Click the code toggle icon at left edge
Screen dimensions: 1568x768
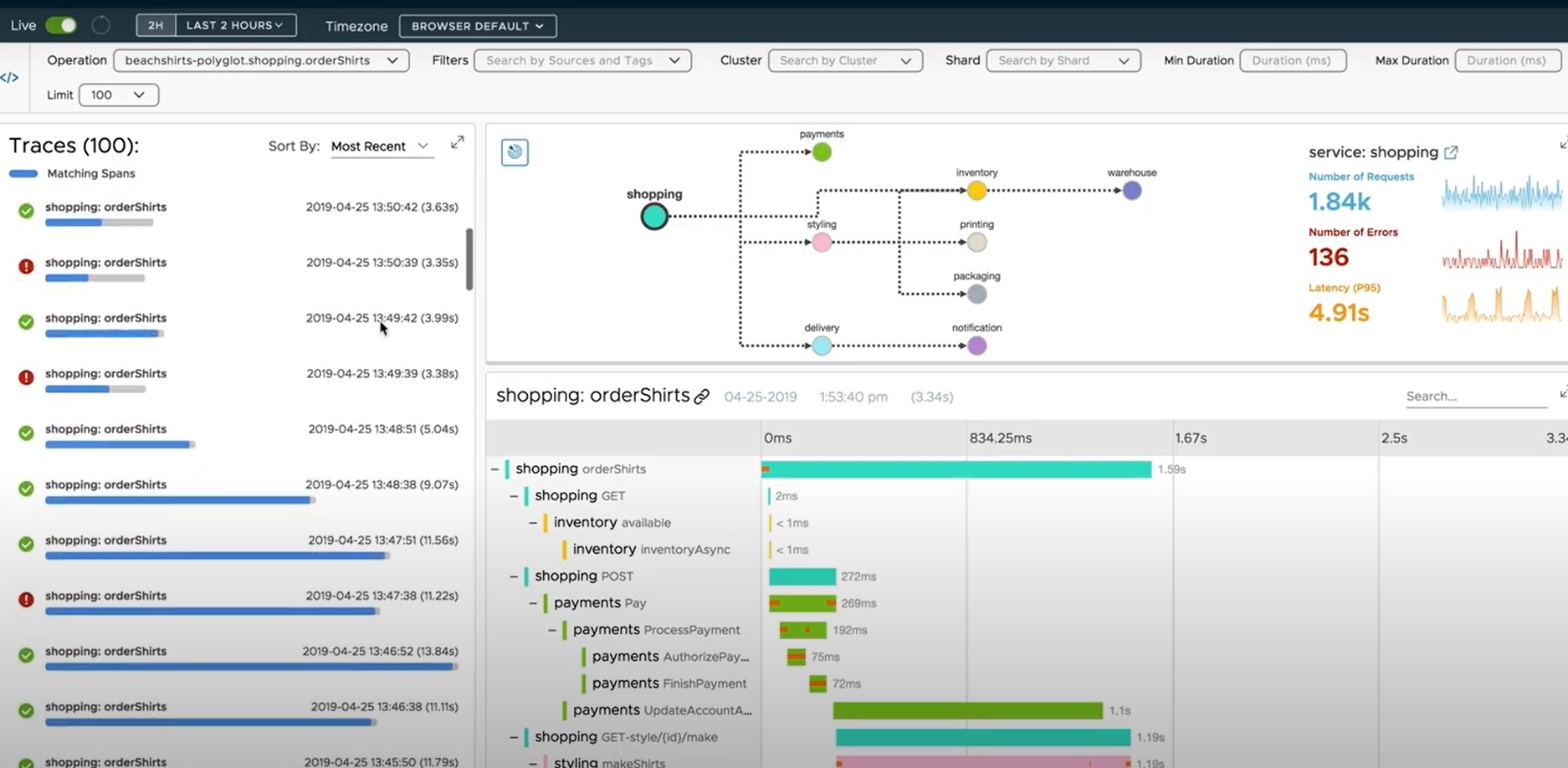coord(9,78)
